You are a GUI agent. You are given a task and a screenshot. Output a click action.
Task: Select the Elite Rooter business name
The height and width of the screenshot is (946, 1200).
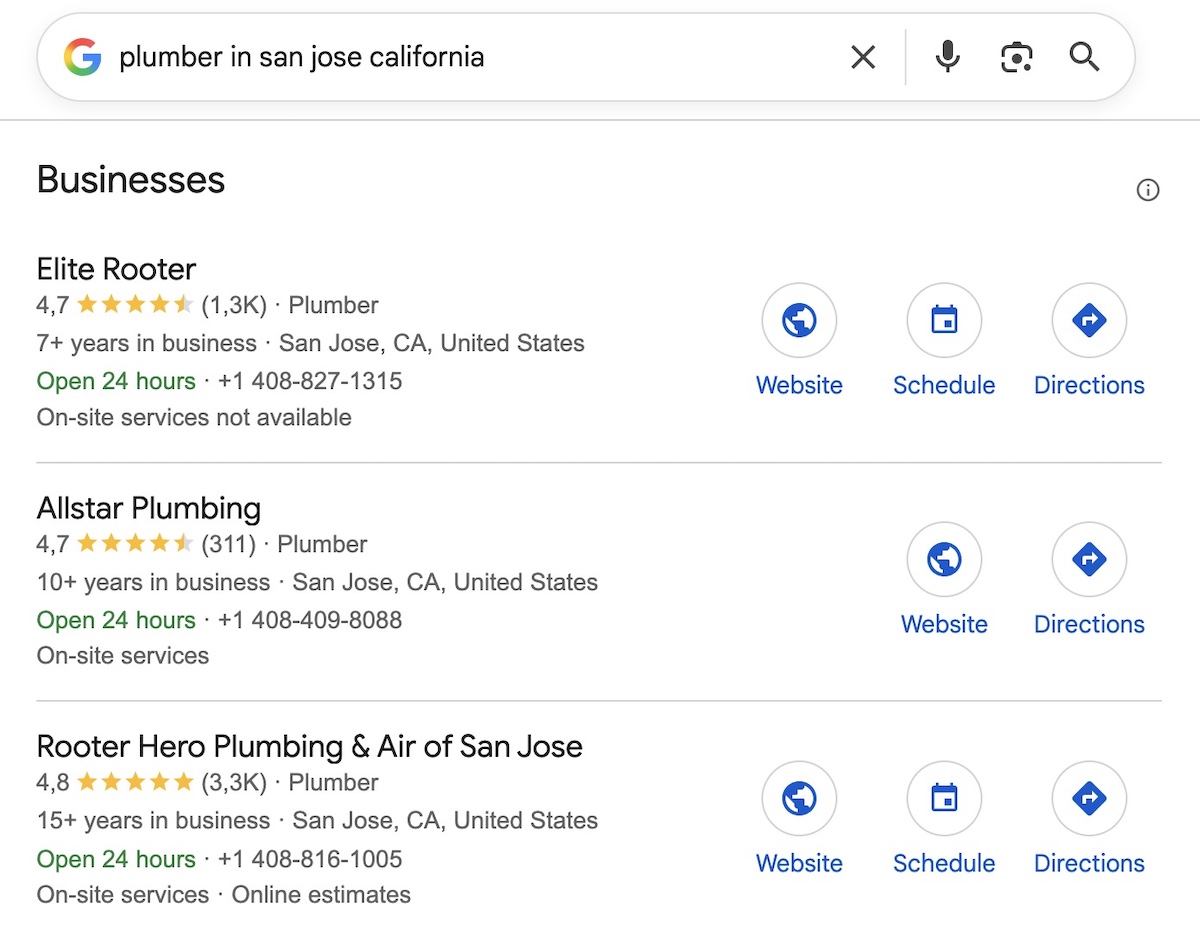(x=115, y=268)
